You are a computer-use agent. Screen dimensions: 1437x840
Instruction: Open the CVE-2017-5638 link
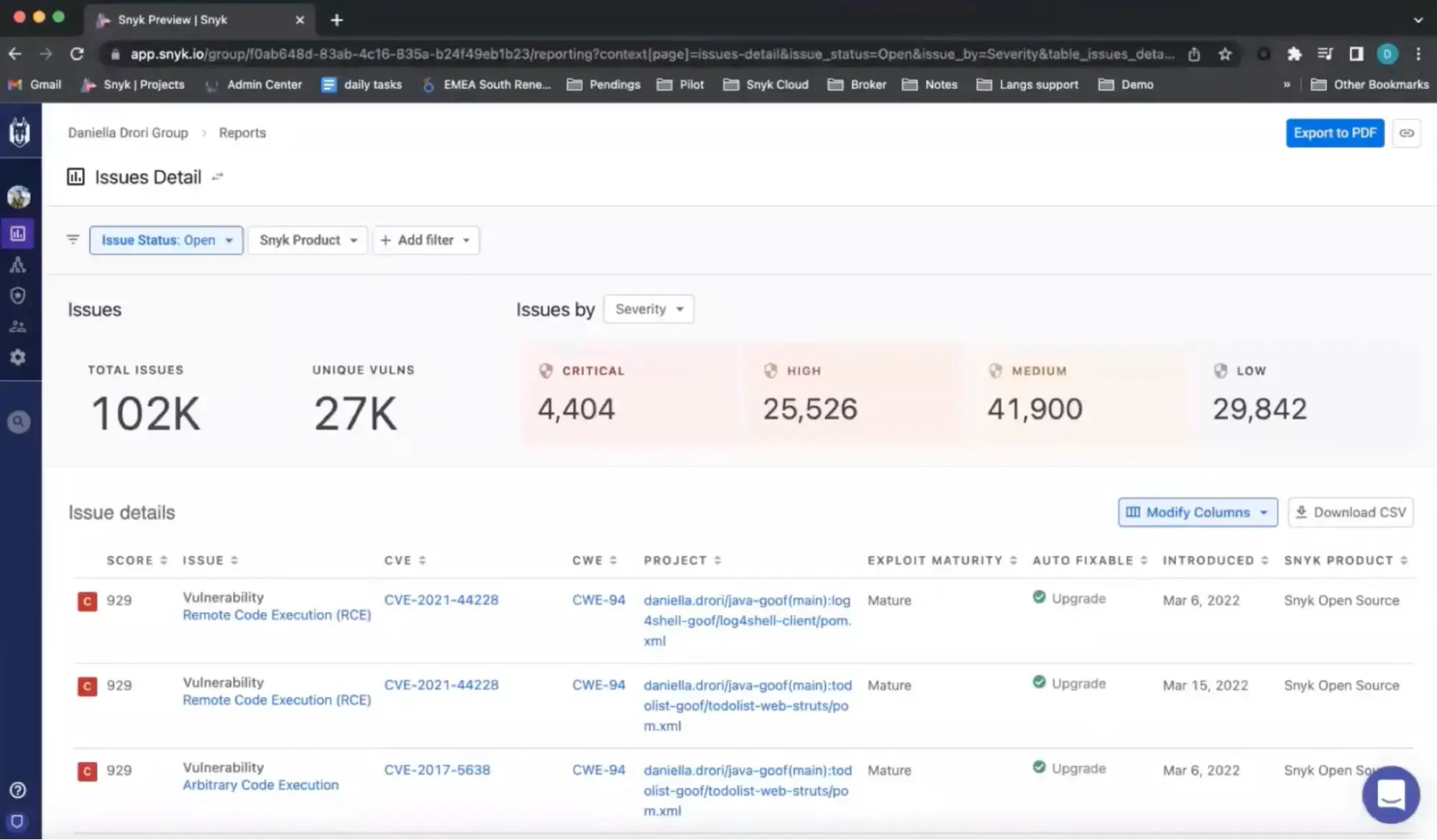[437, 770]
